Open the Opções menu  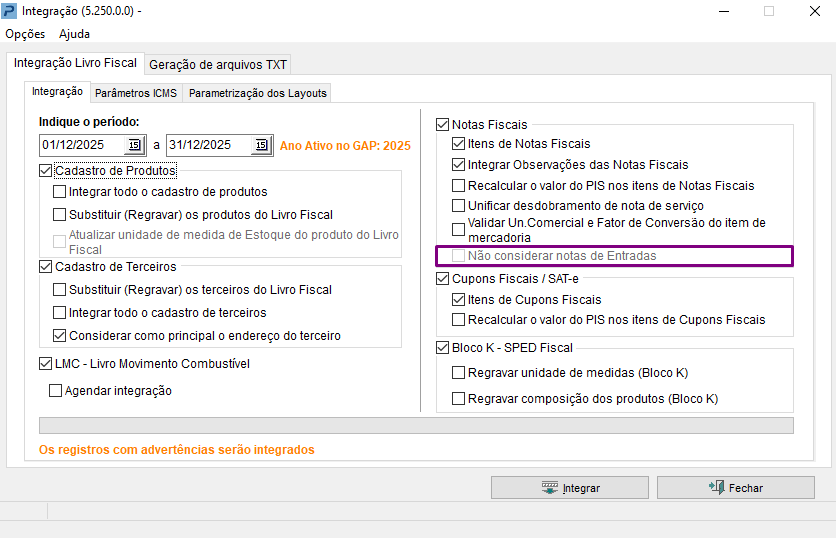(25, 34)
